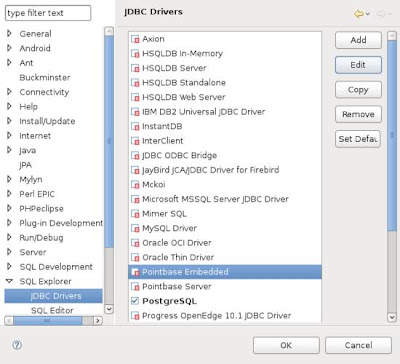Click the MySQL Driver icon

click(x=135, y=228)
